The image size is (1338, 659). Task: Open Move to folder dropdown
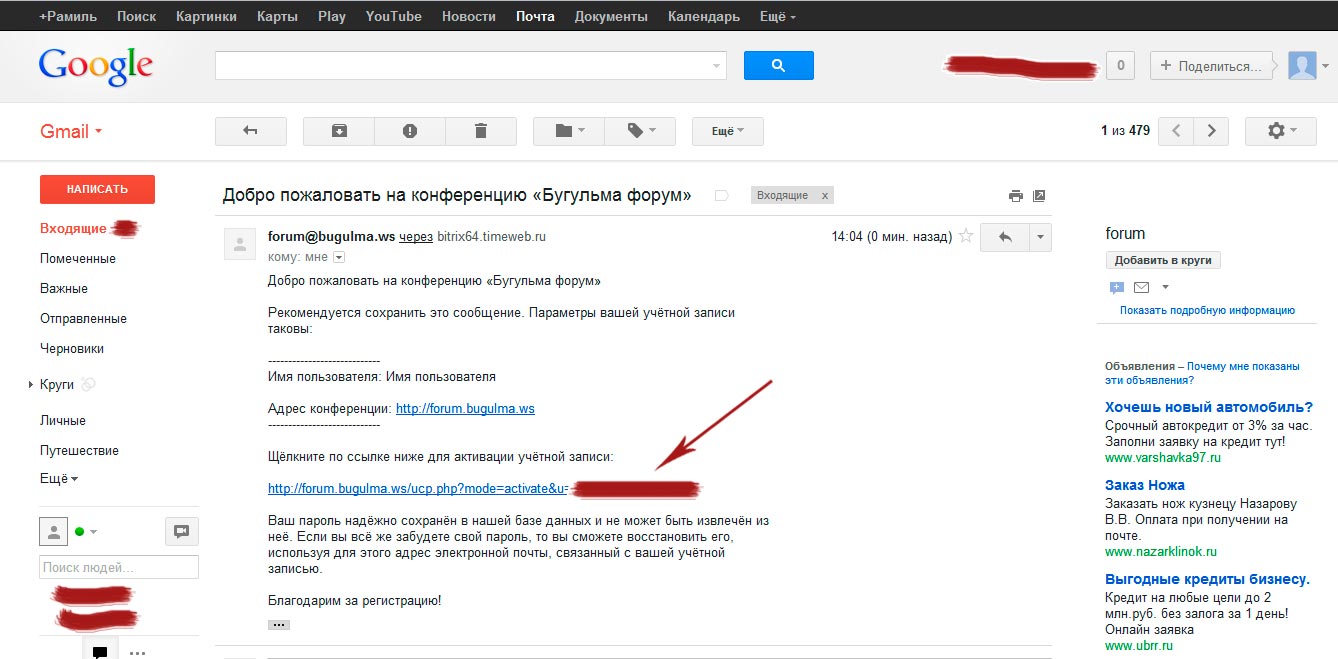pos(569,131)
